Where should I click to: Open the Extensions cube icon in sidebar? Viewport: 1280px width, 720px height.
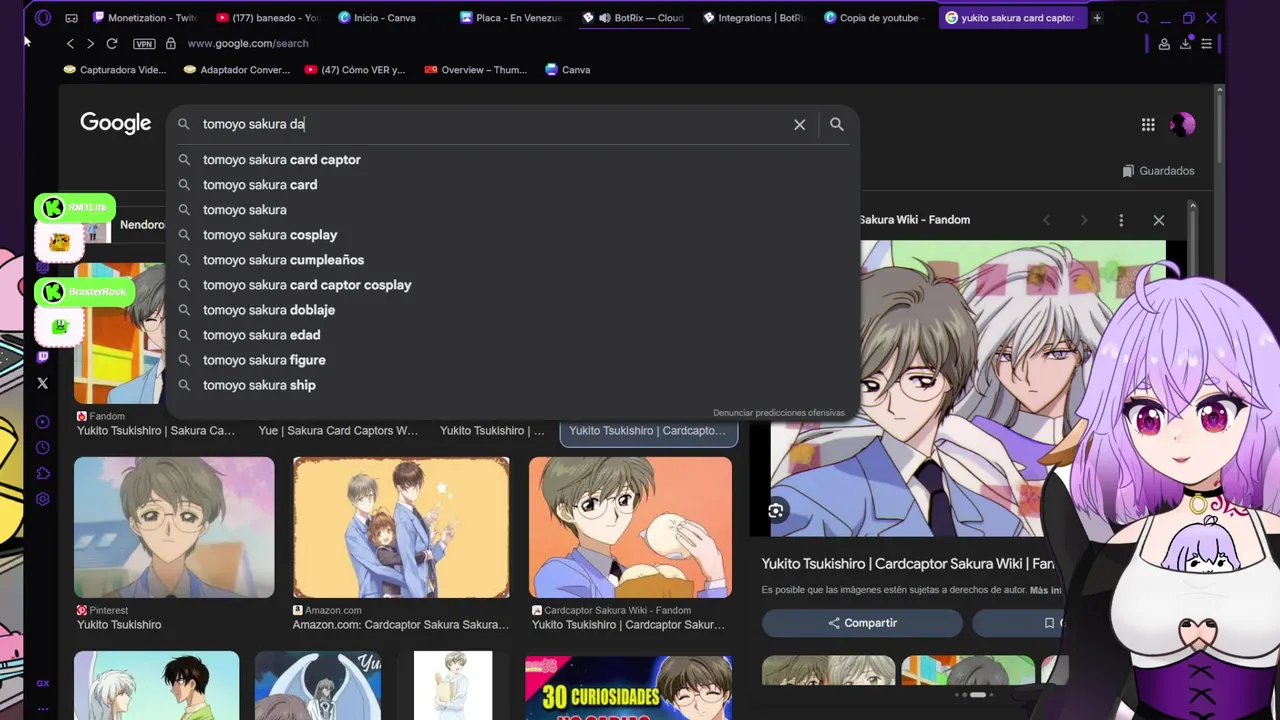42,474
